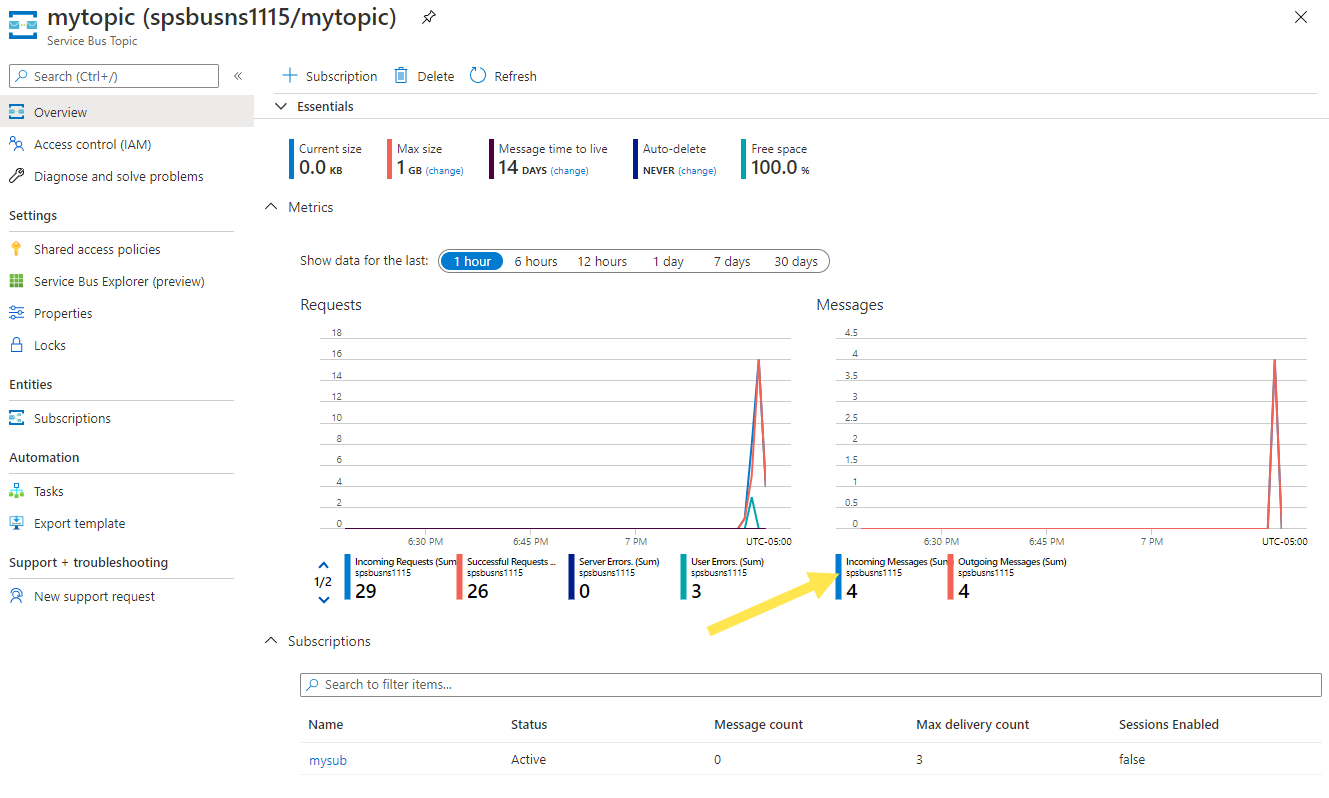Open Service Bus Explorer (preview)

pyautogui.click(x=118, y=281)
